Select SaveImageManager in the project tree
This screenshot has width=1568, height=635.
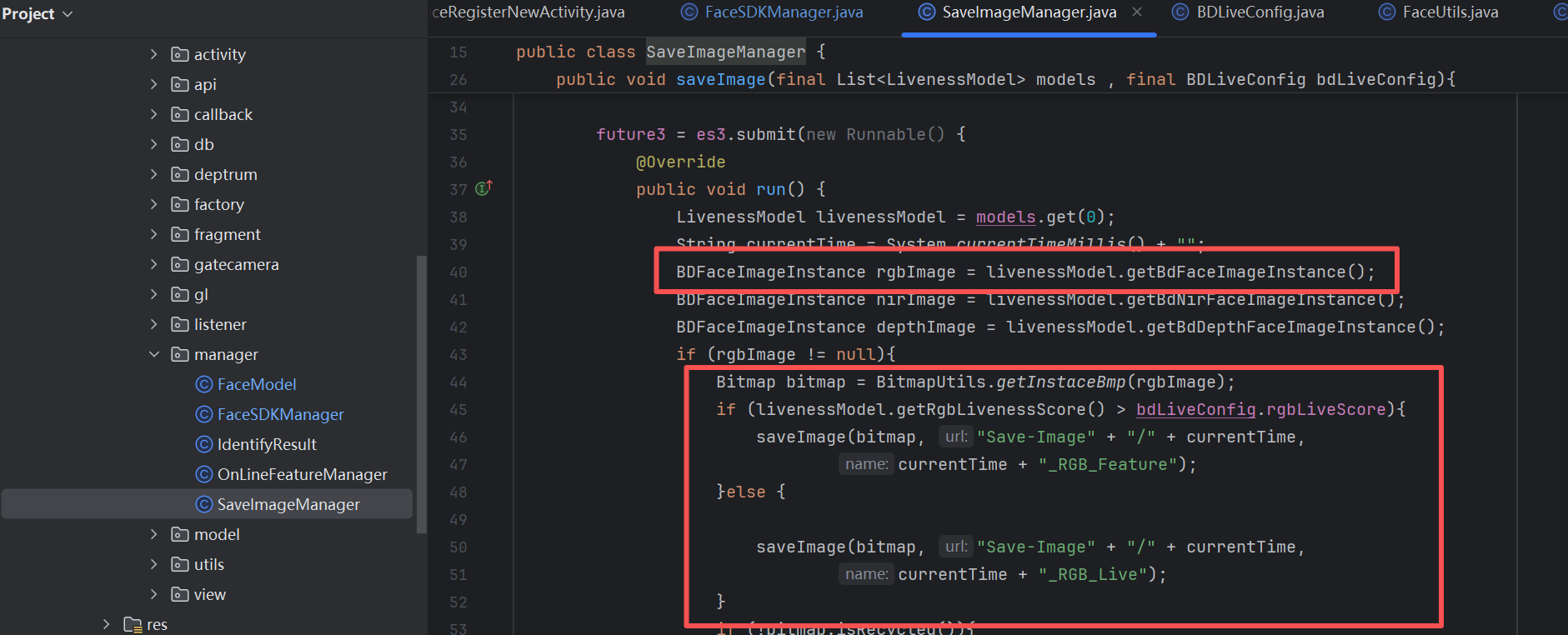(x=288, y=504)
